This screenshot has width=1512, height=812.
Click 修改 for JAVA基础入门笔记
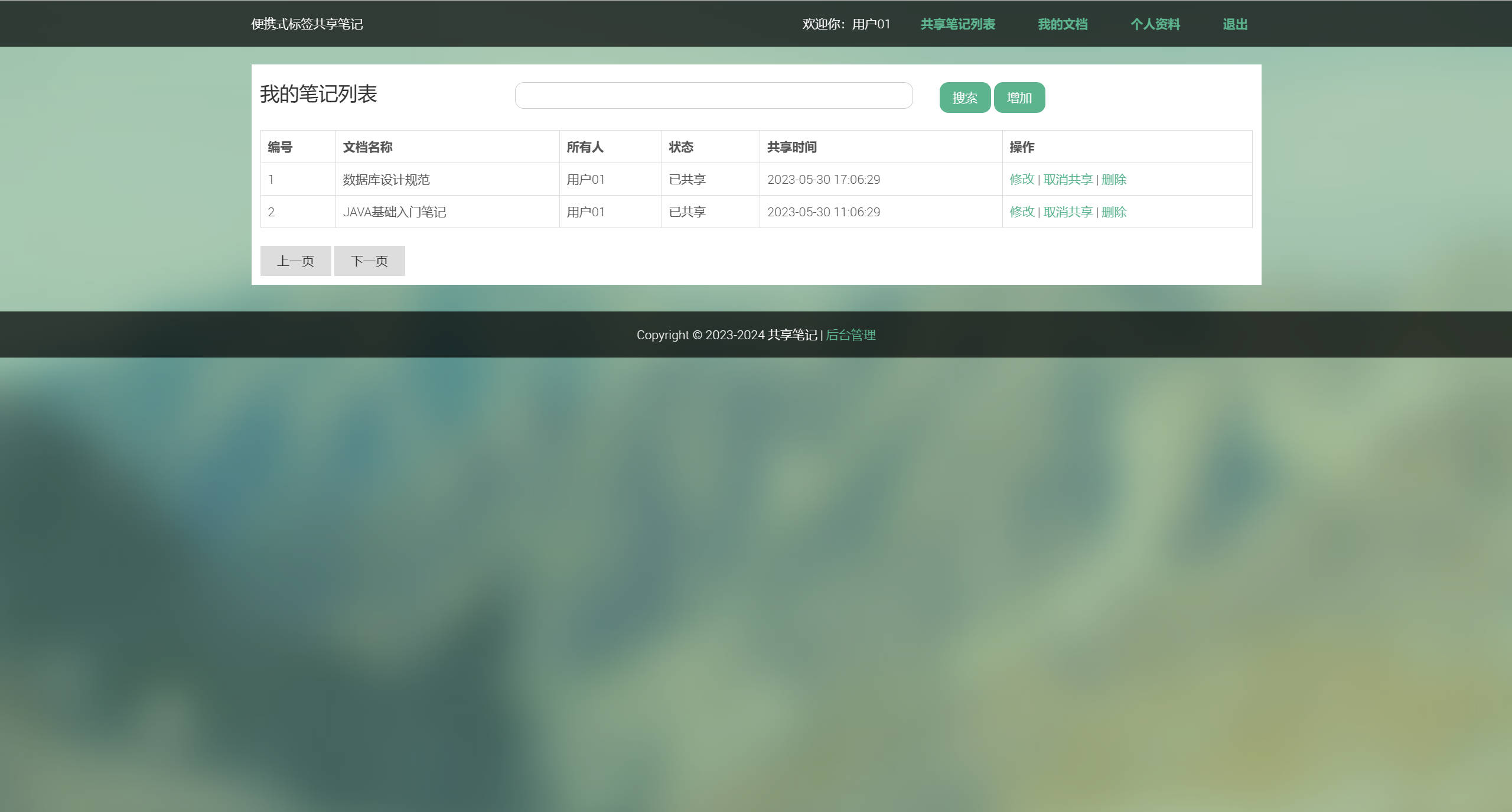[x=1022, y=212]
